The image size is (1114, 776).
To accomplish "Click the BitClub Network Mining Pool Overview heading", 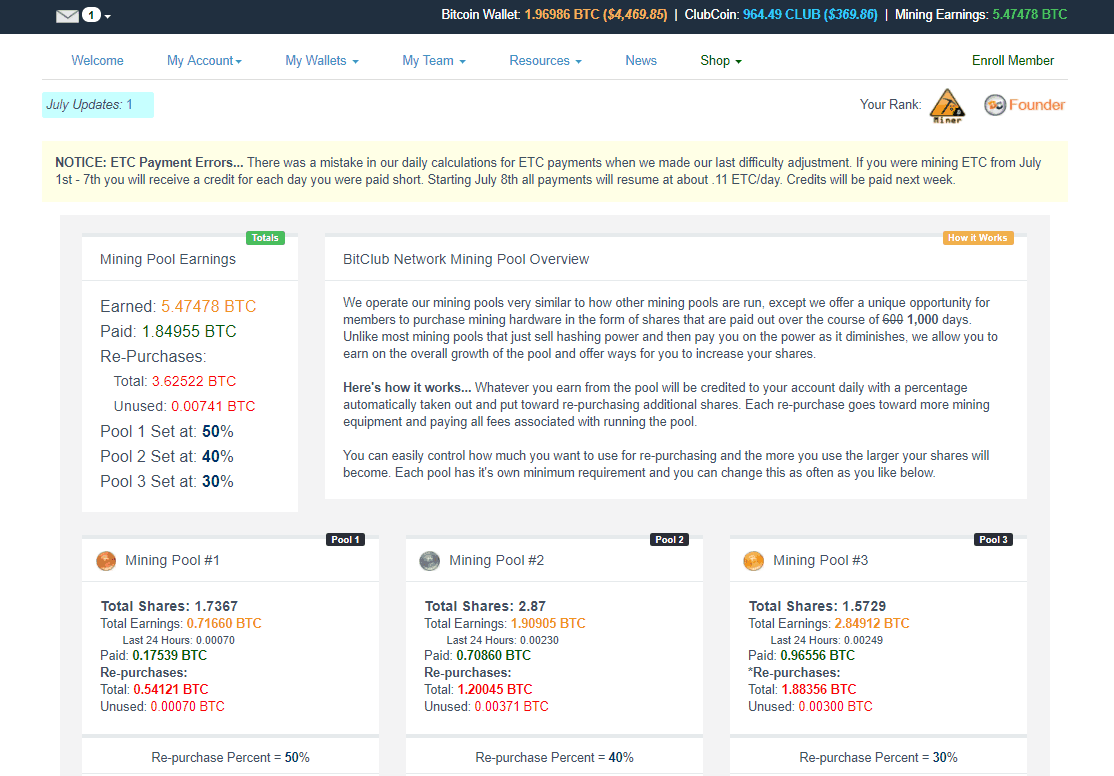I will [x=466, y=259].
